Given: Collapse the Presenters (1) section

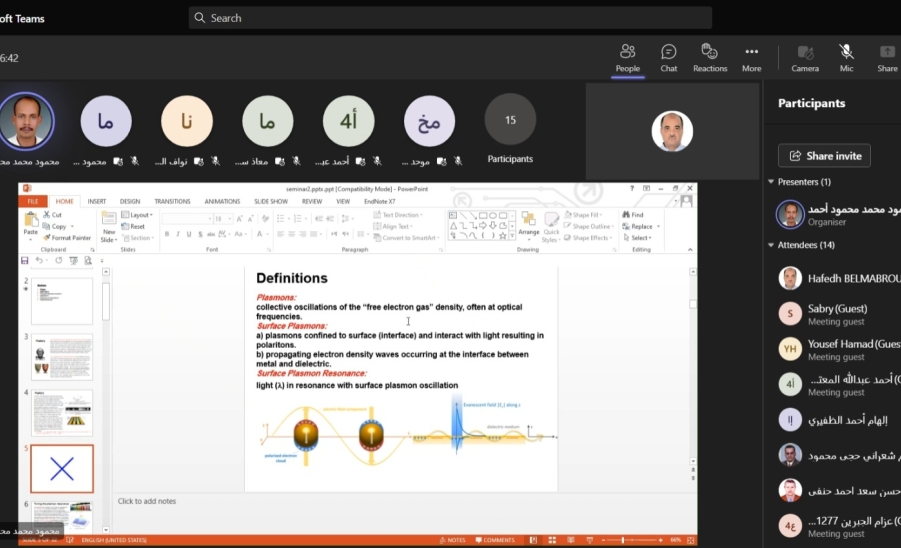Looking at the screenshot, I should pos(771,182).
